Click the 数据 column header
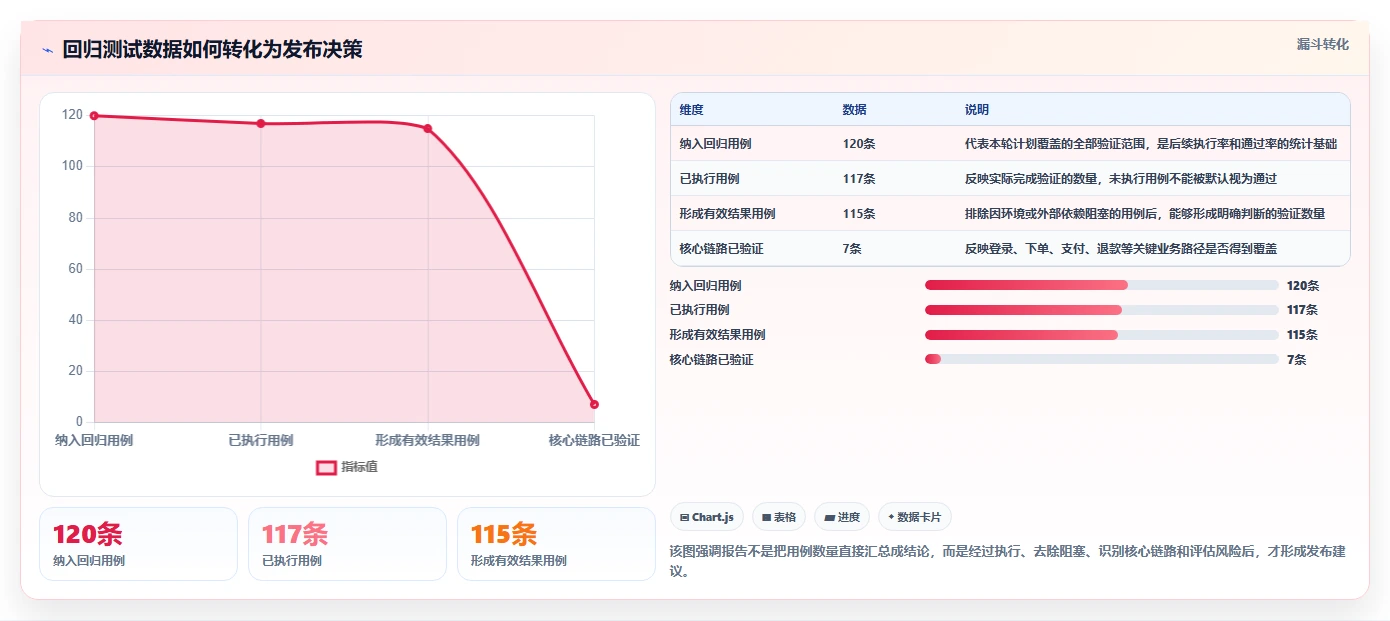Screen dimensions: 1390x621 [855, 110]
